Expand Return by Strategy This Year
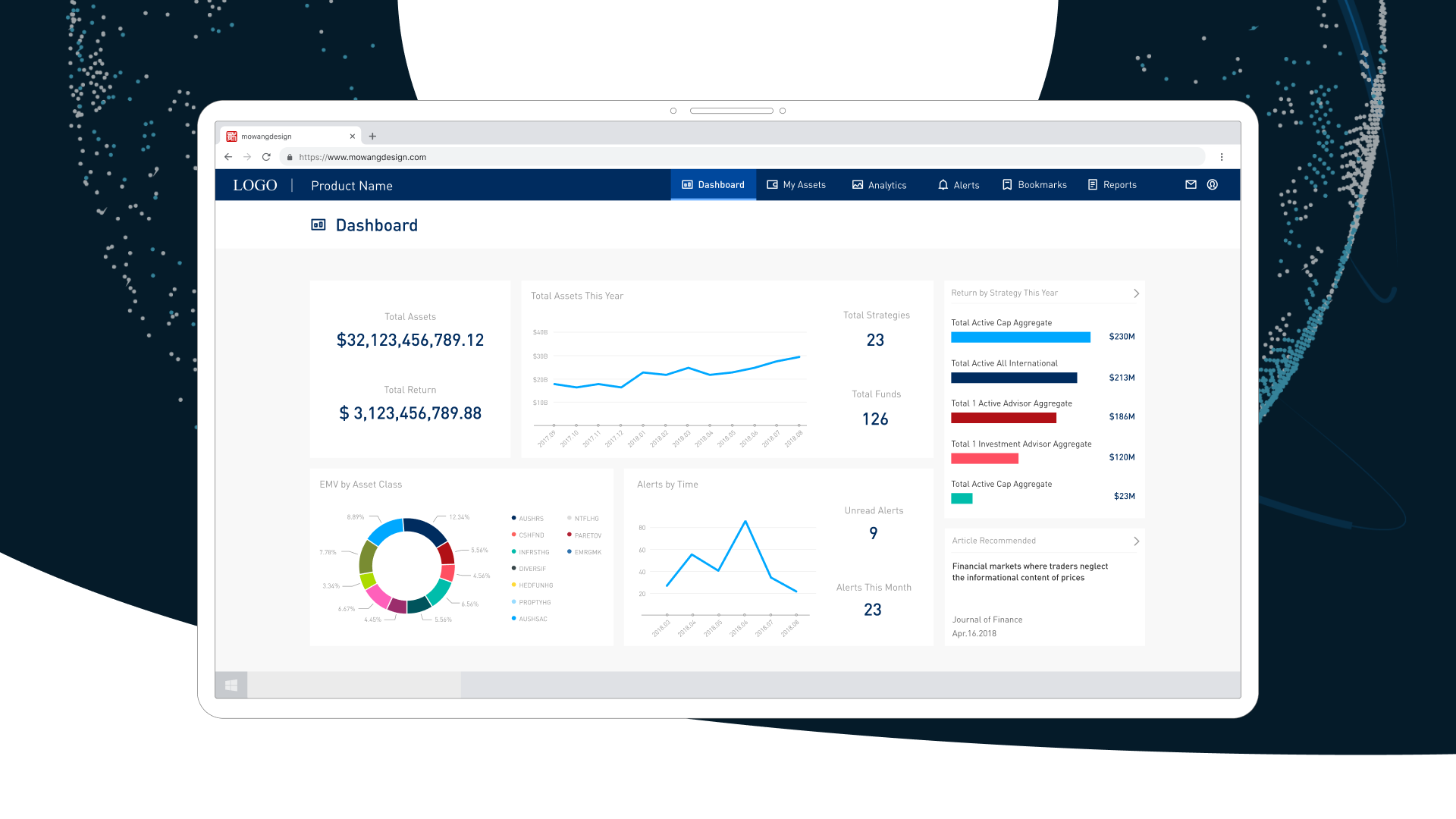Image resolution: width=1456 pixels, height=819 pixels. [1136, 293]
